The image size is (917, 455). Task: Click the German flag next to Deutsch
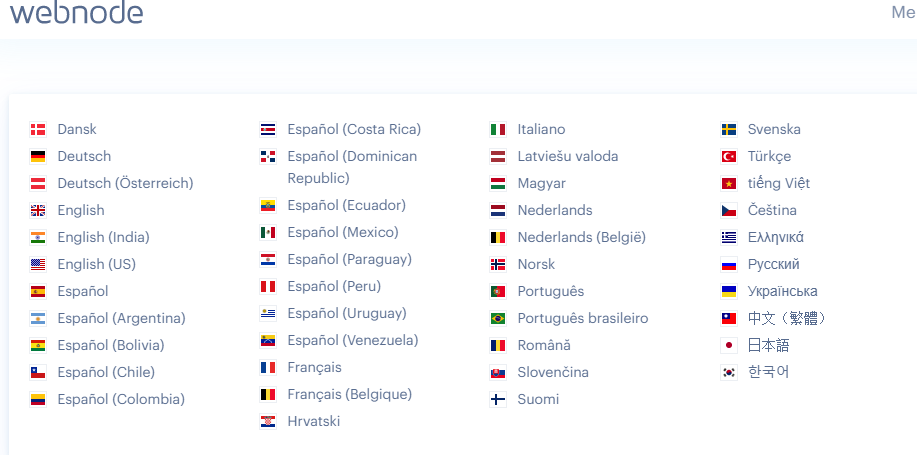38,156
